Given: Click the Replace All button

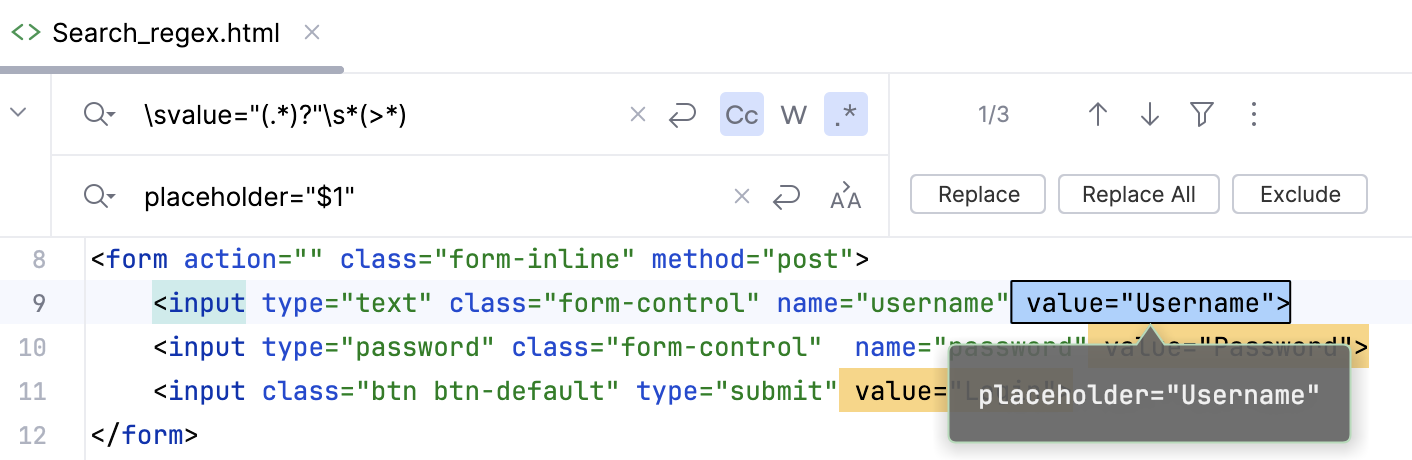Looking at the screenshot, I should 1139,194.
